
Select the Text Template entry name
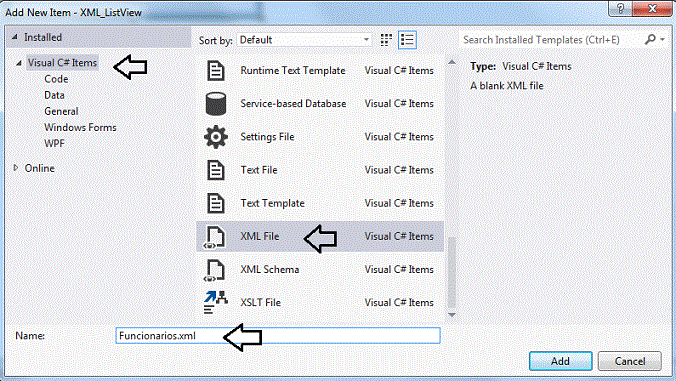pyautogui.click(x=272, y=203)
